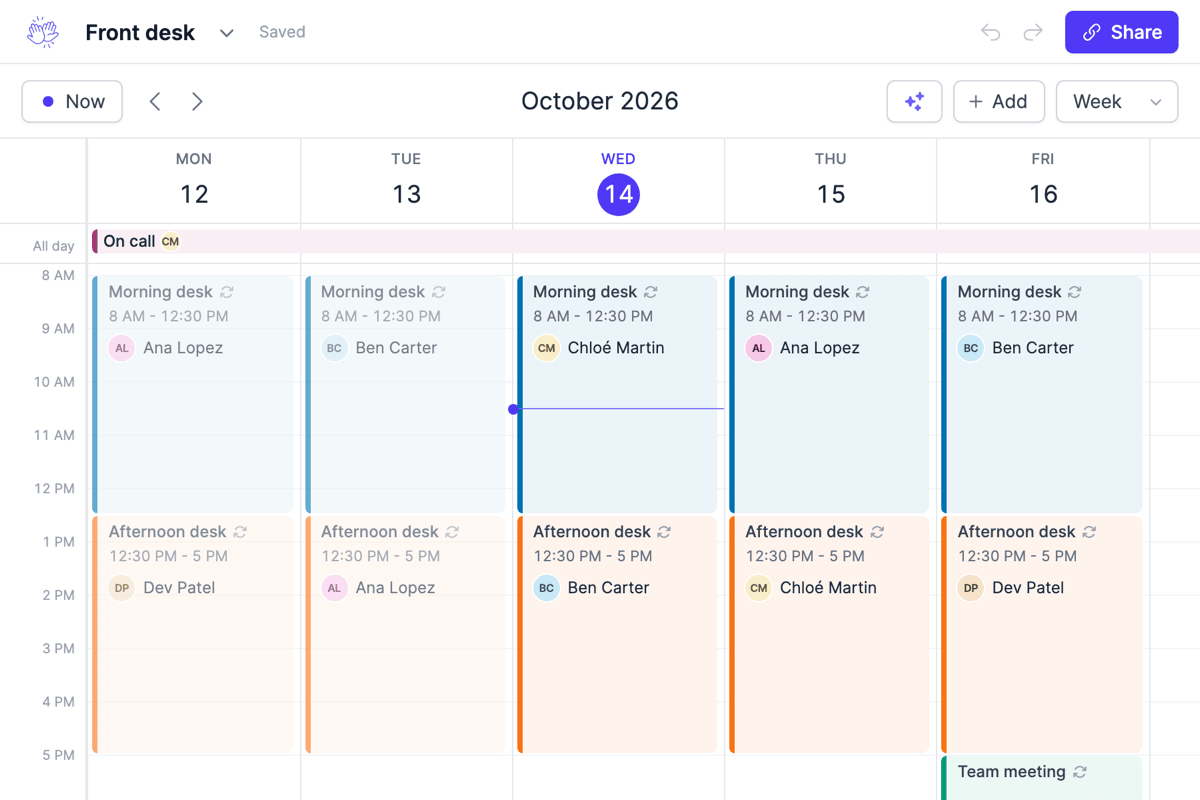Image resolution: width=1200 pixels, height=800 pixels.
Task: Click the current time indicator dot
Action: pos(513,409)
